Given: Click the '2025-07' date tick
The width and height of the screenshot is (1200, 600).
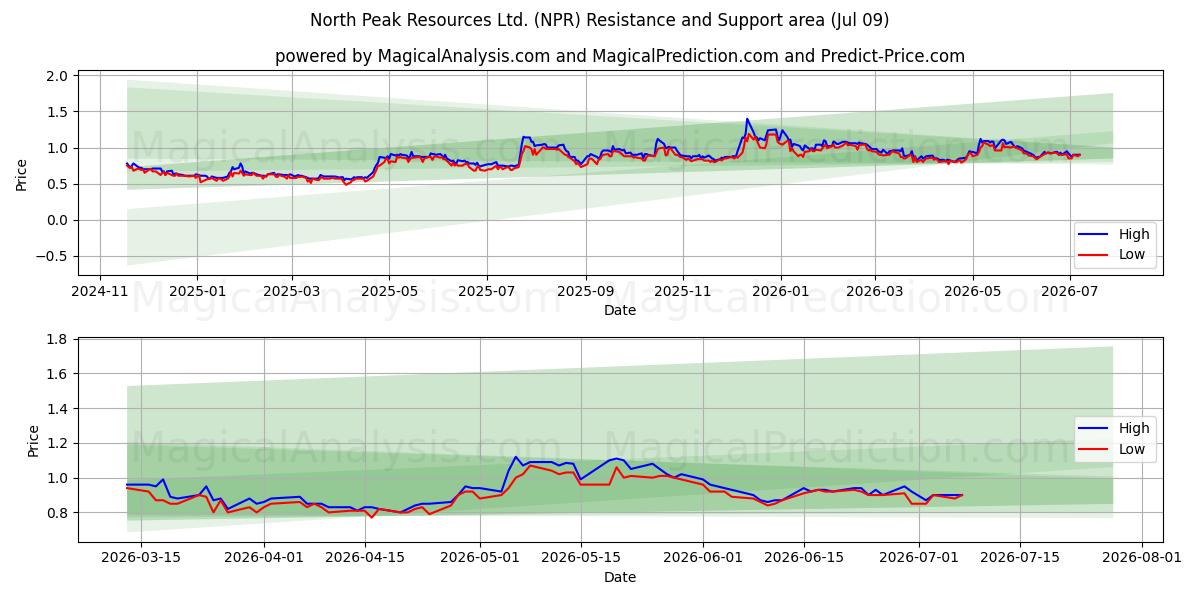Looking at the screenshot, I should tap(487, 291).
